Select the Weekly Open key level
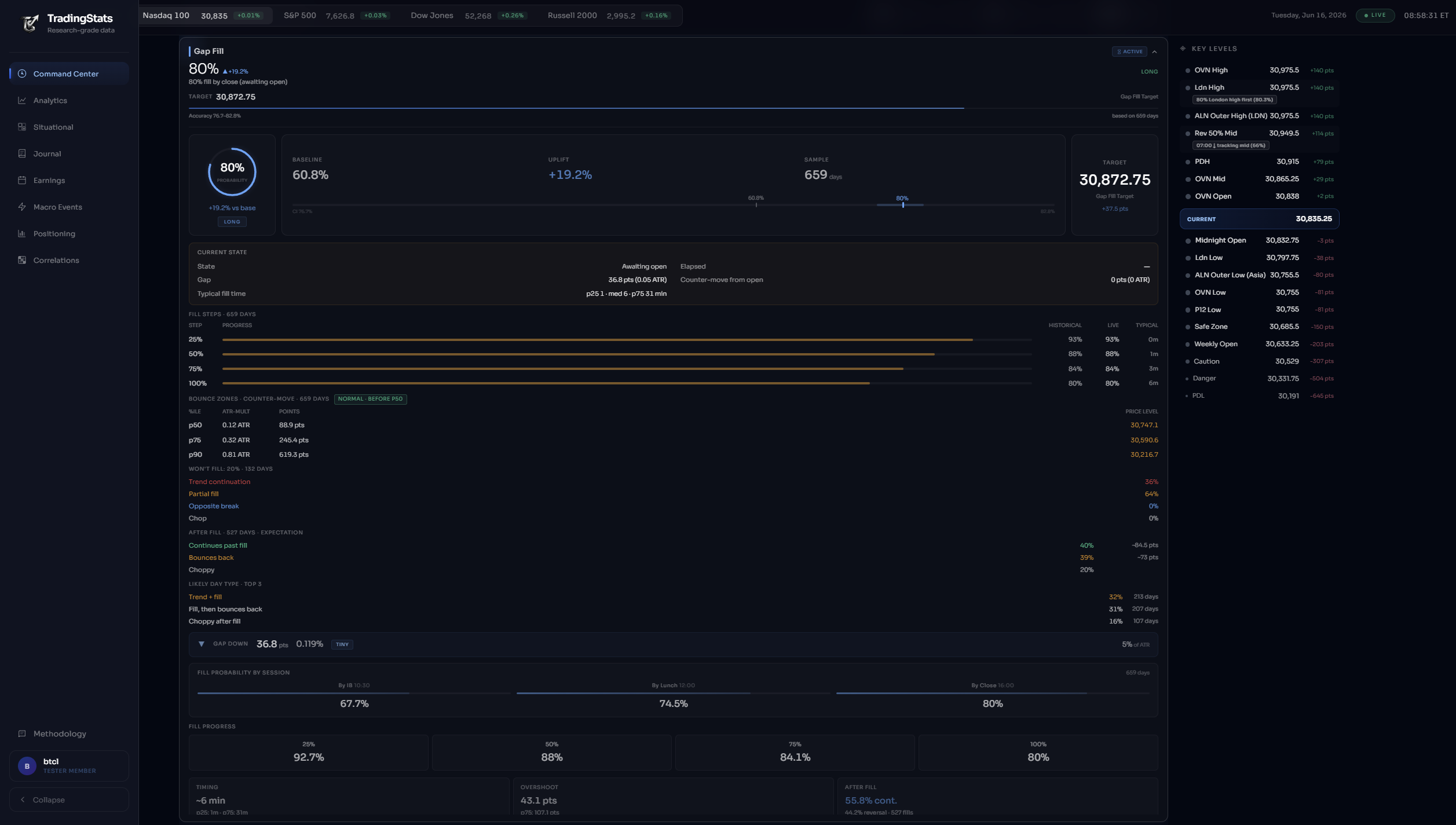This screenshot has width=1456, height=825. pyautogui.click(x=1259, y=344)
